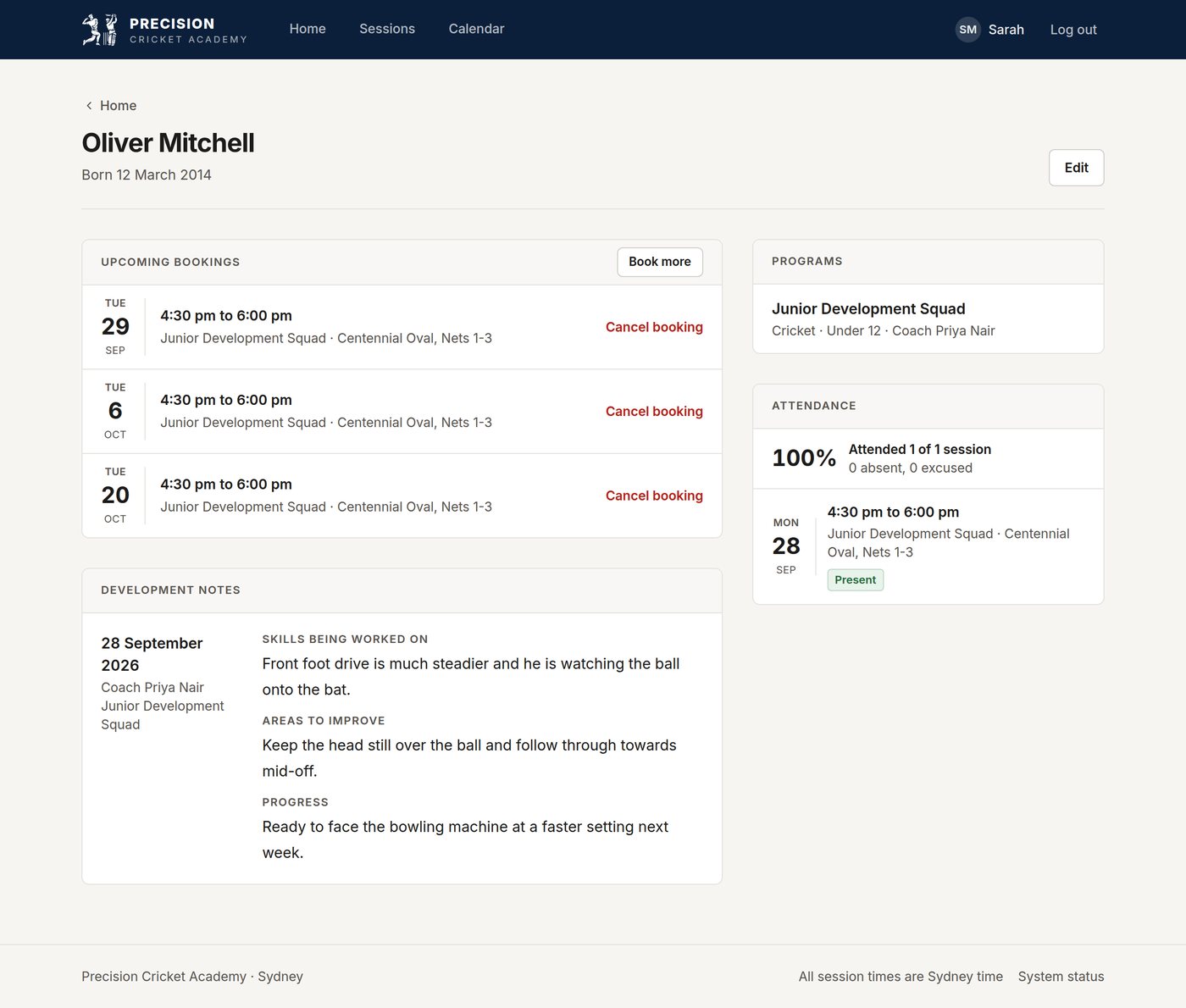Click attendance entry '4:30 pm to 6:00 pm'
1186x1008 pixels.
(893, 512)
